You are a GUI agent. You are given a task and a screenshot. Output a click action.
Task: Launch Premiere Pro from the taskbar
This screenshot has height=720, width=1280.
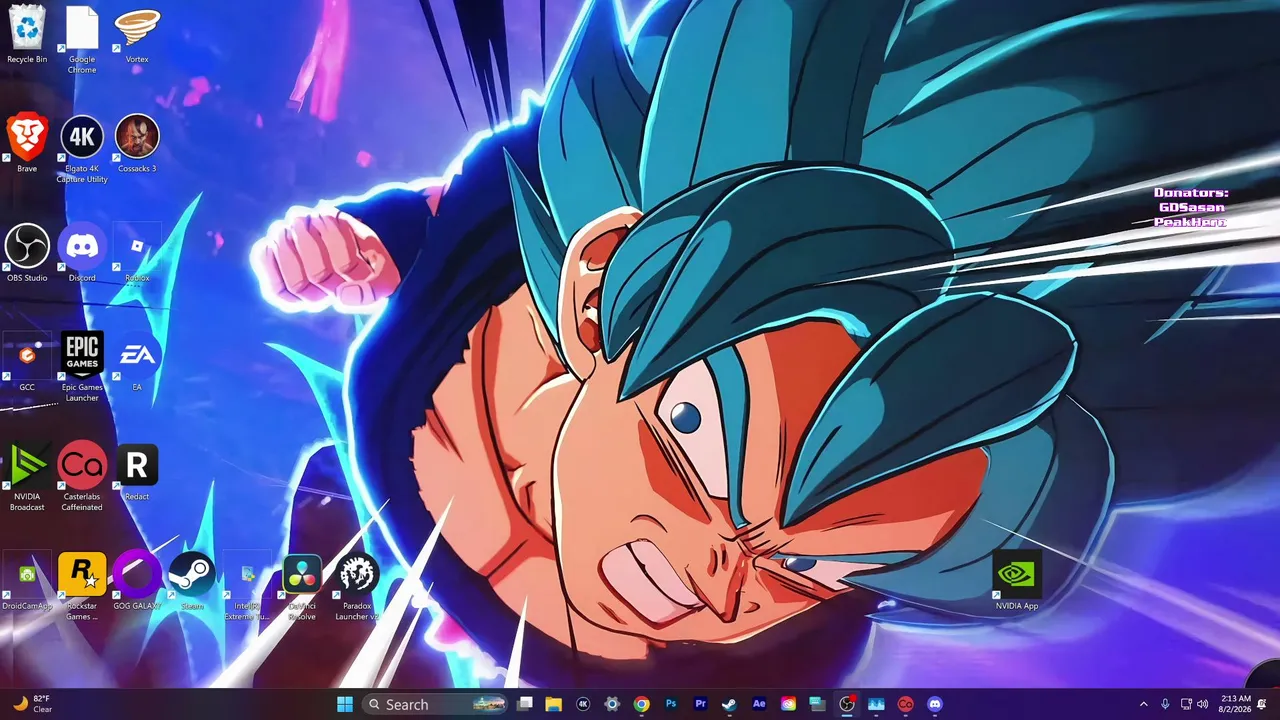click(x=700, y=704)
